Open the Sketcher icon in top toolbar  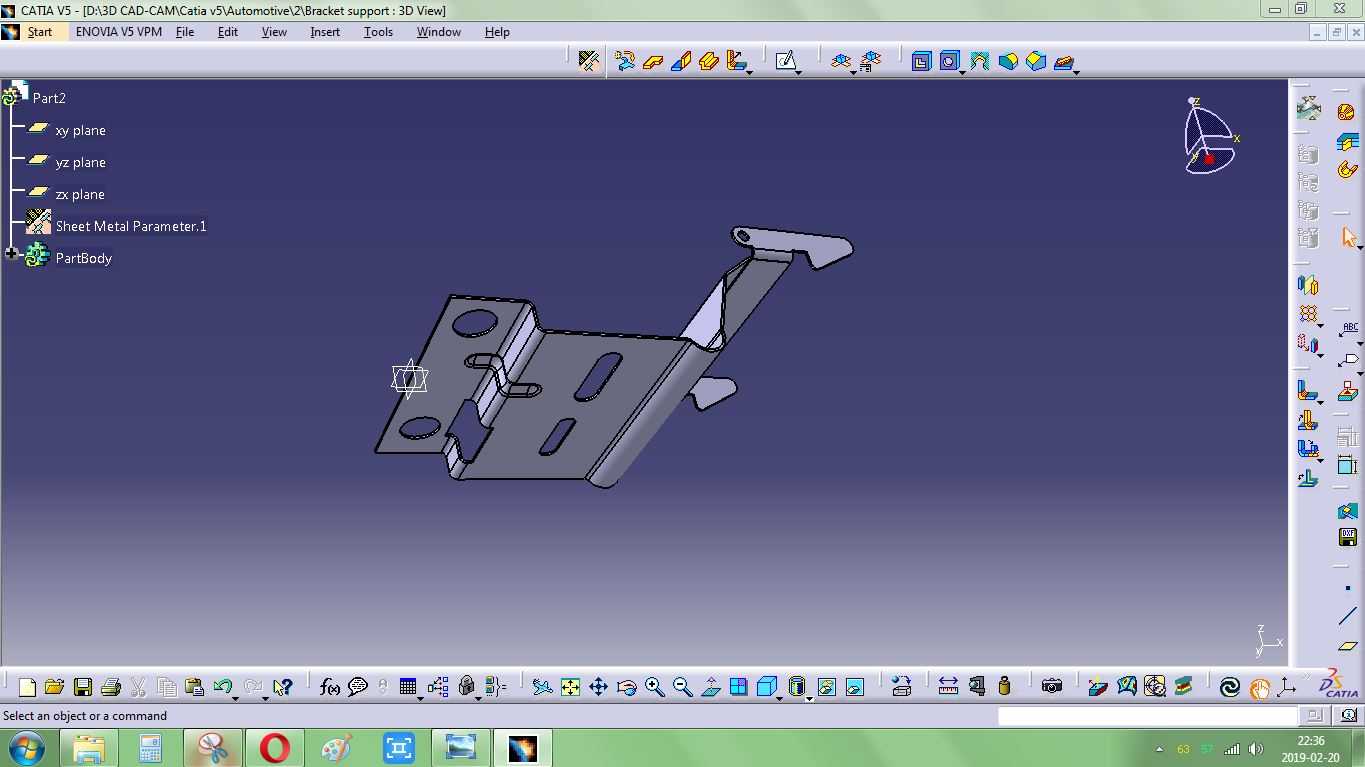pos(785,61)
